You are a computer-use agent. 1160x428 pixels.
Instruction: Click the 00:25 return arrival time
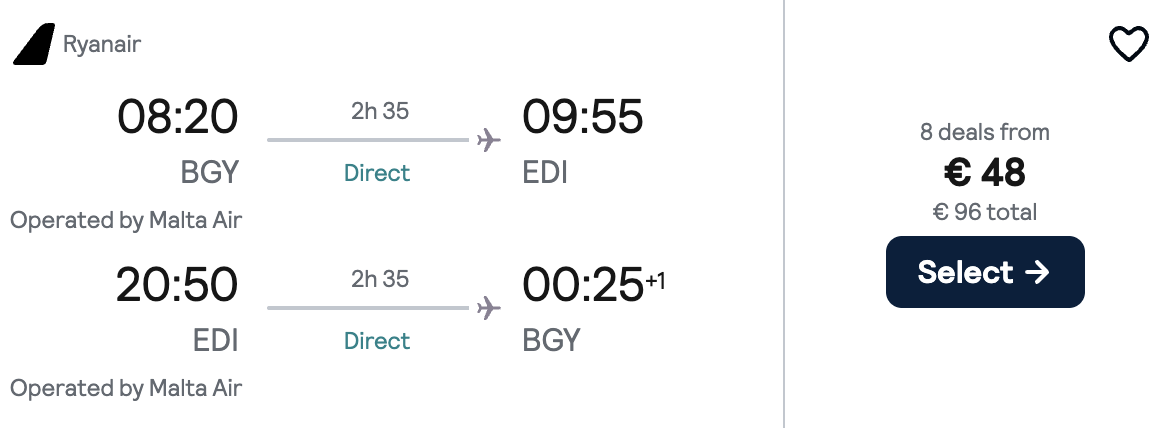(x=582, y=285)
